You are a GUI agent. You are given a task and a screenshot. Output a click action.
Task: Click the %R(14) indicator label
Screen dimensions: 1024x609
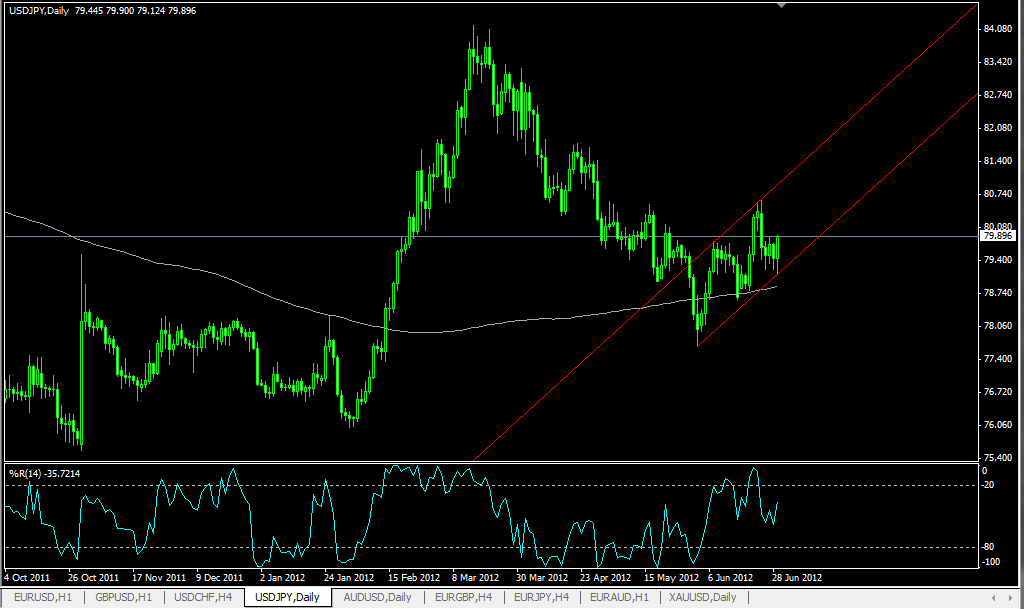pyautogui.click(x=44, y=473)
